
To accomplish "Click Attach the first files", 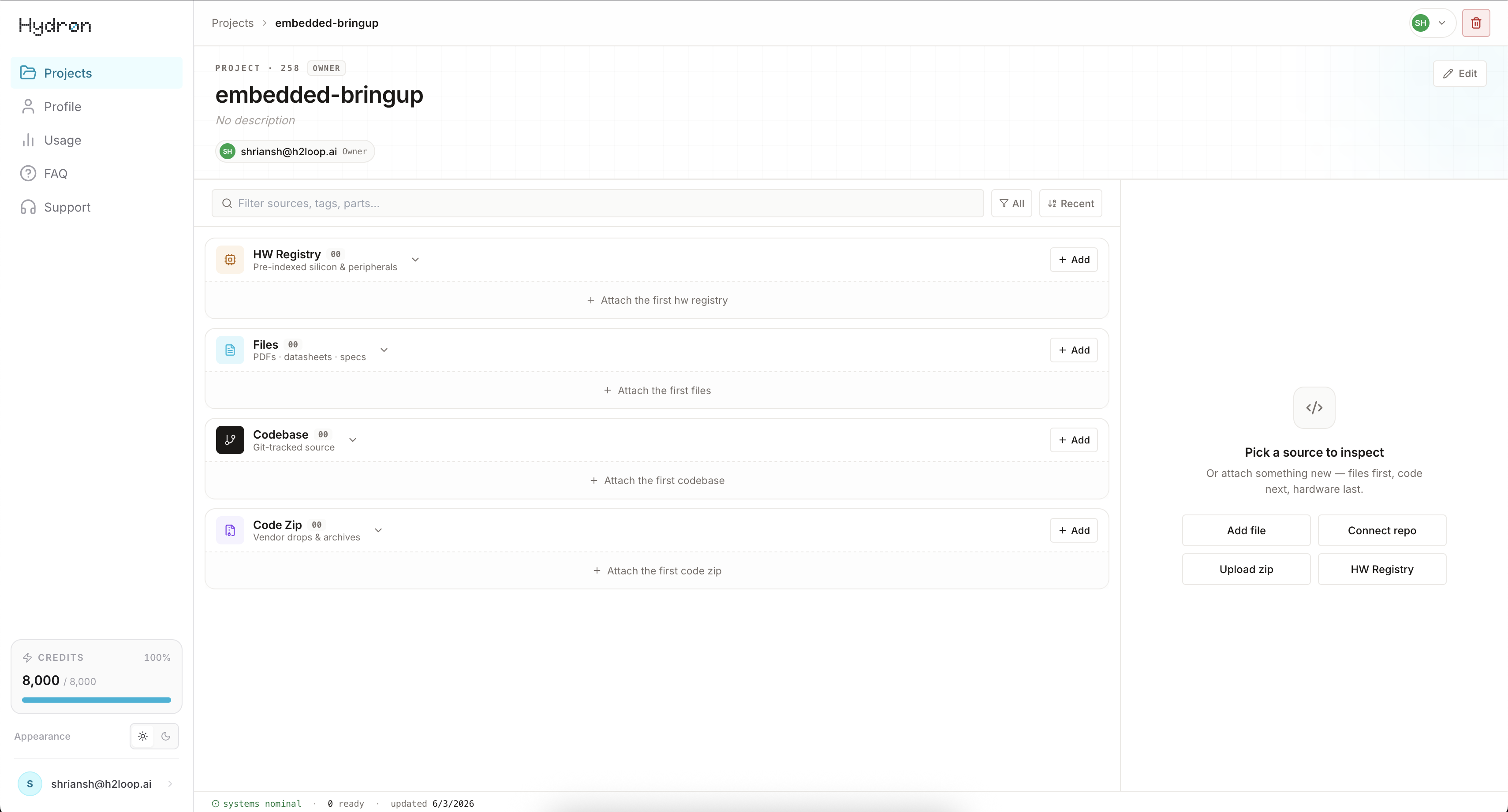I will tap(657, 391).
